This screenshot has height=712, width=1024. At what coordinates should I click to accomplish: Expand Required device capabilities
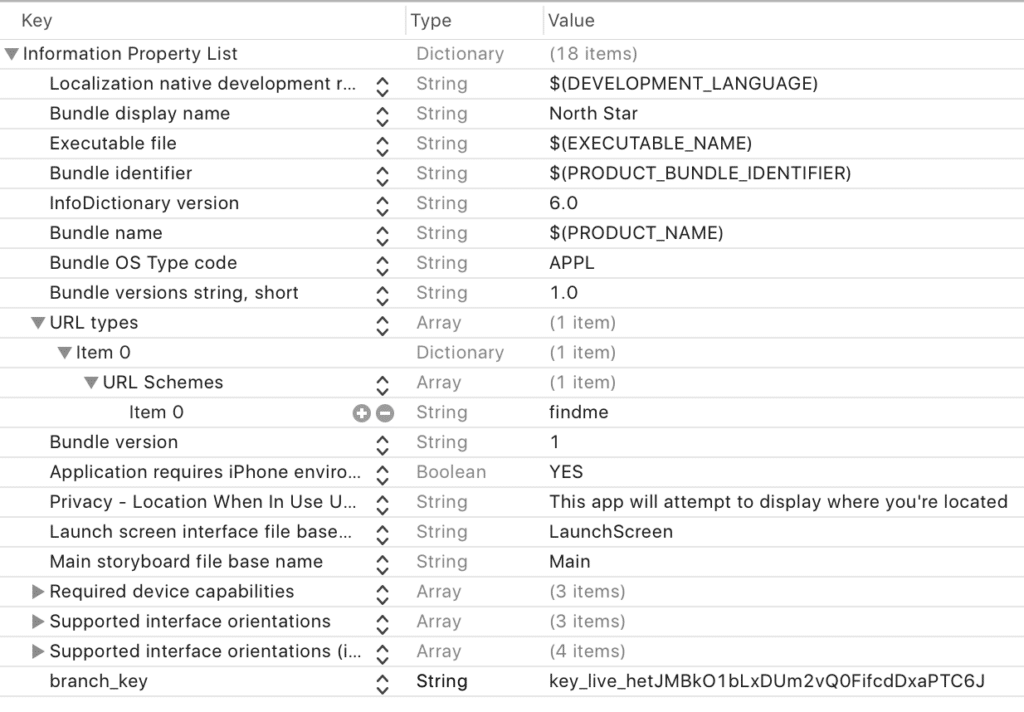[38, 592]
